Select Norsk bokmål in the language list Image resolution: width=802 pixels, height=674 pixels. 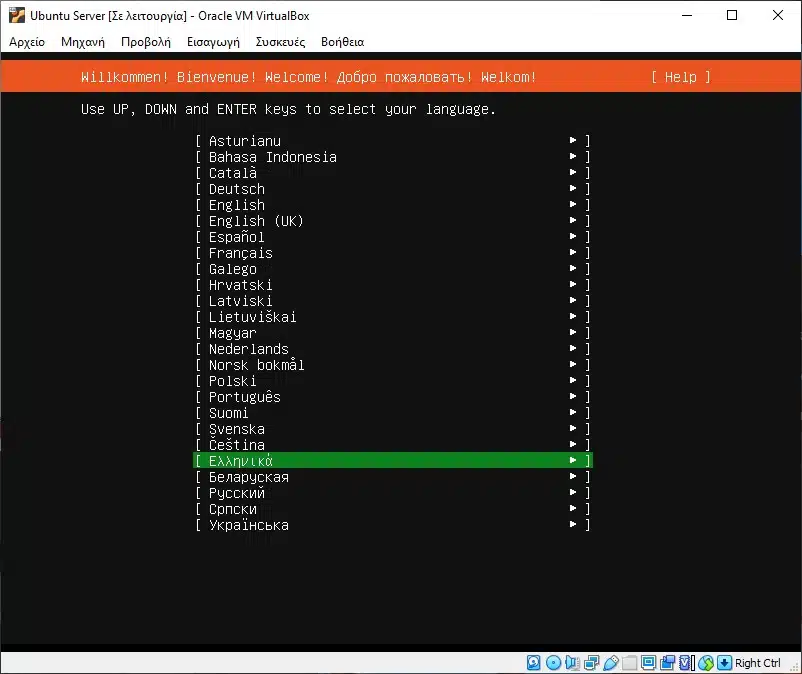tap(393, 365)
